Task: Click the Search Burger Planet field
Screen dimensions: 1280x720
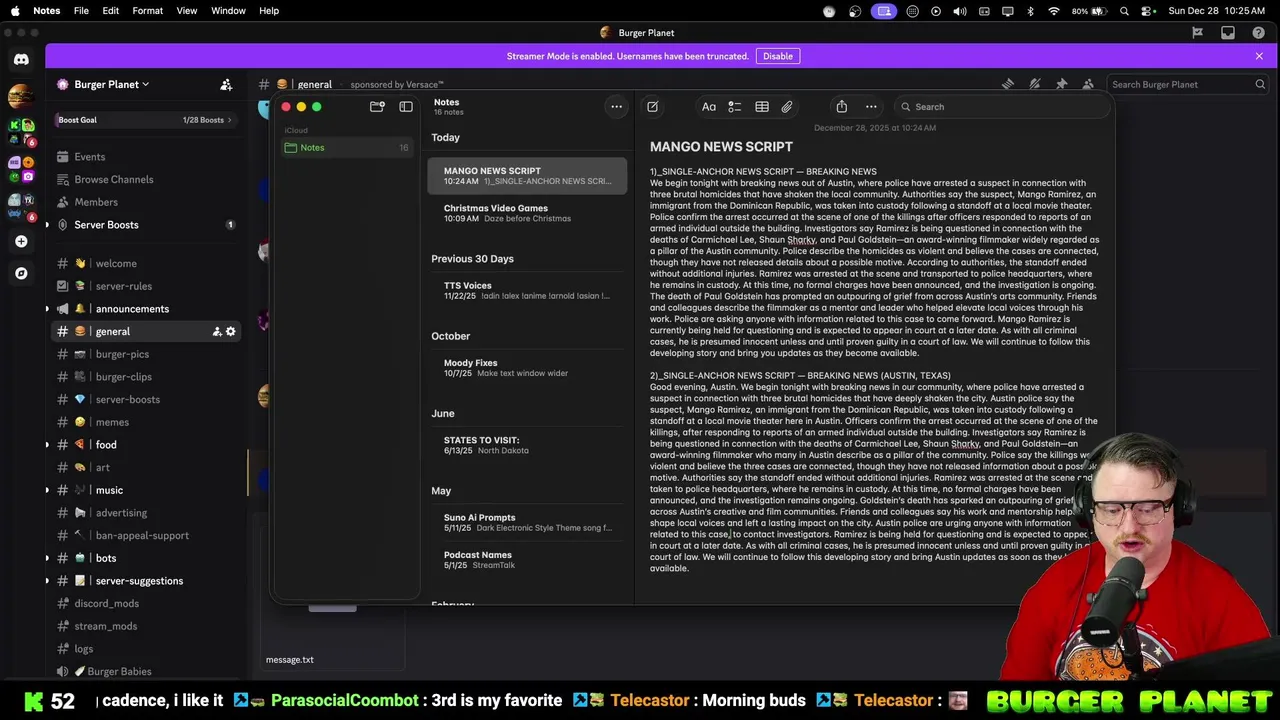Action: (1188, 85)
